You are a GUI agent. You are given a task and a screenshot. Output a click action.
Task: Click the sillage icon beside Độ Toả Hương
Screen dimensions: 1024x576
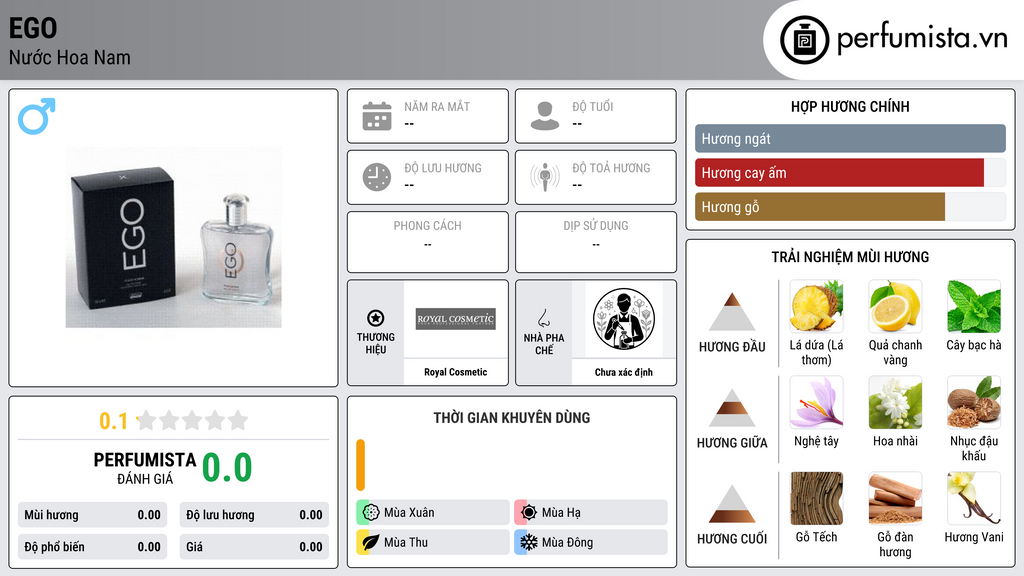[545, 177]
